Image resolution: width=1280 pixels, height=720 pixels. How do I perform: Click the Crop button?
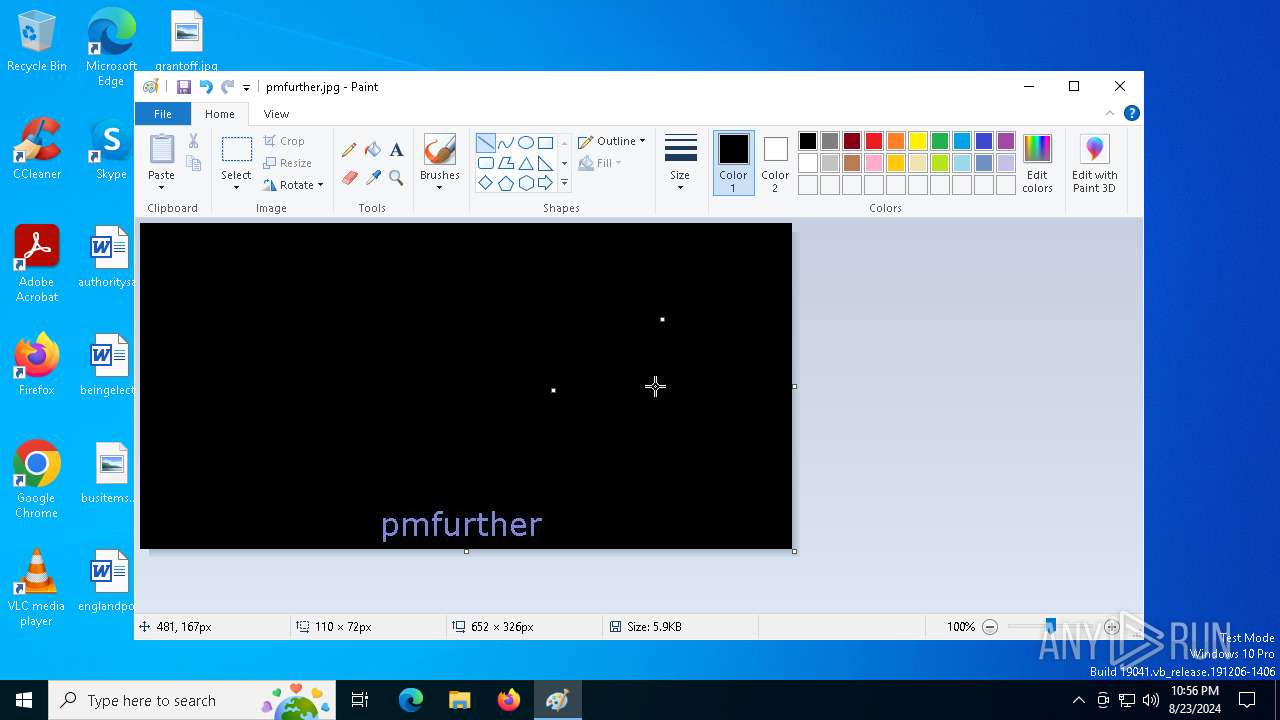coord(284,141)
